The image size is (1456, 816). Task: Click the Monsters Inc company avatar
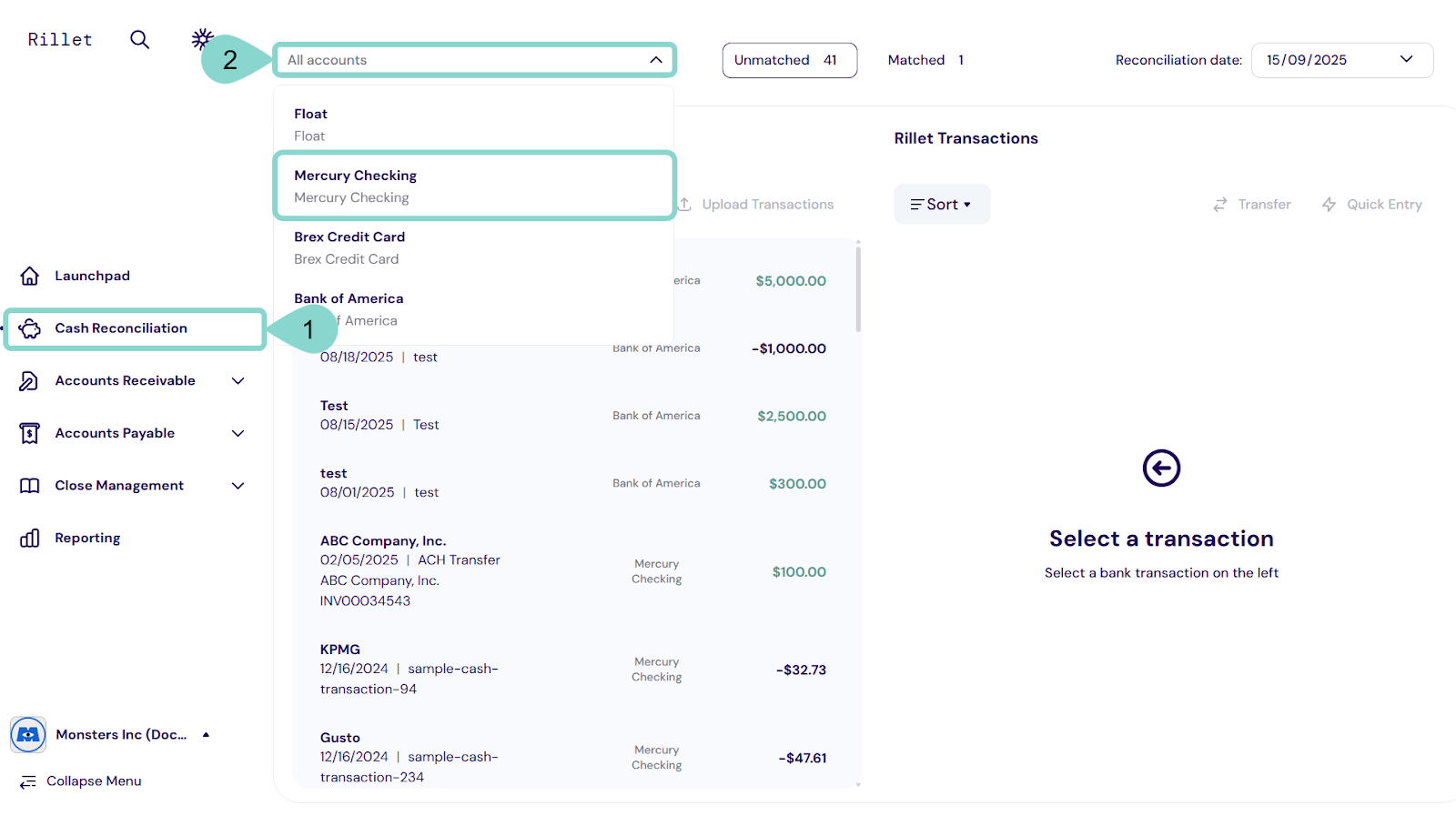(28, 734)
